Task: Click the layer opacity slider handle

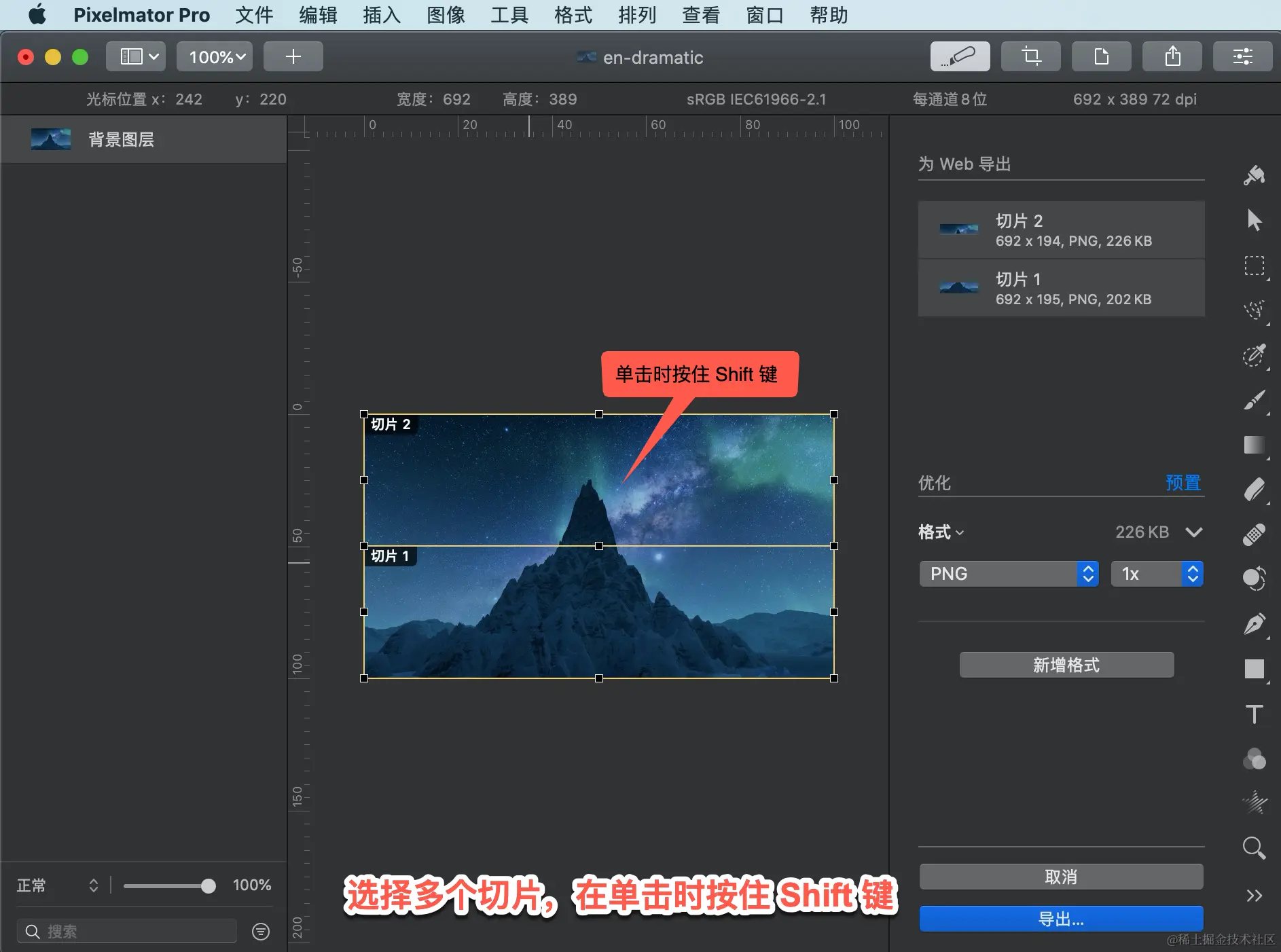Action: coord(209,885)
